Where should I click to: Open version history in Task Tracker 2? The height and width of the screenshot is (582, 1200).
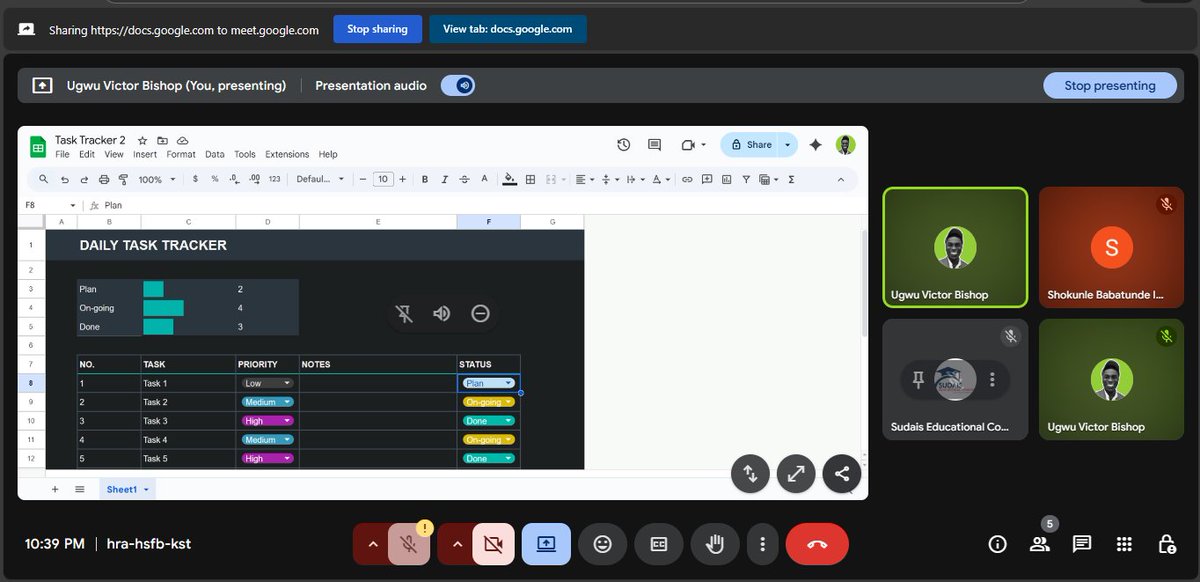(x=624, y=144)
